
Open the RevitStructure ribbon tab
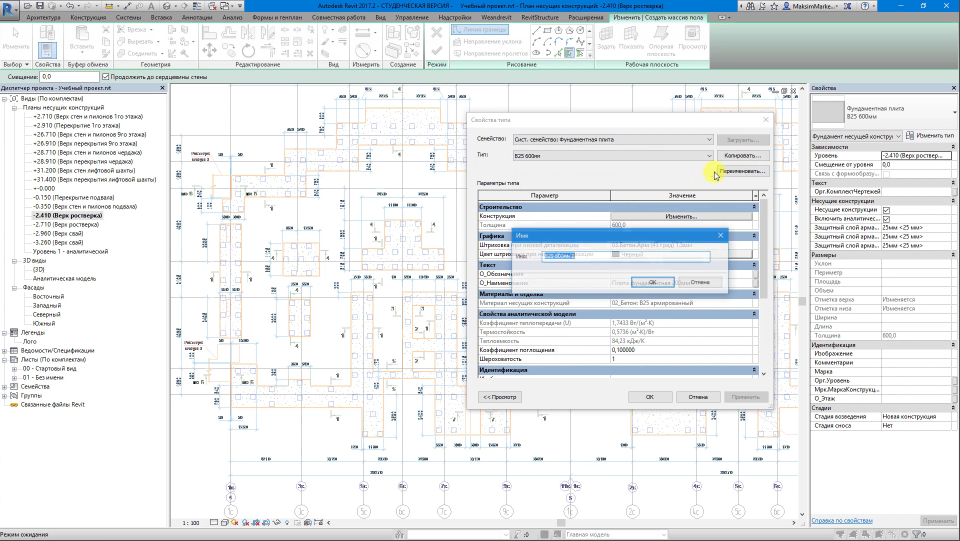click(x=539, y=17)
